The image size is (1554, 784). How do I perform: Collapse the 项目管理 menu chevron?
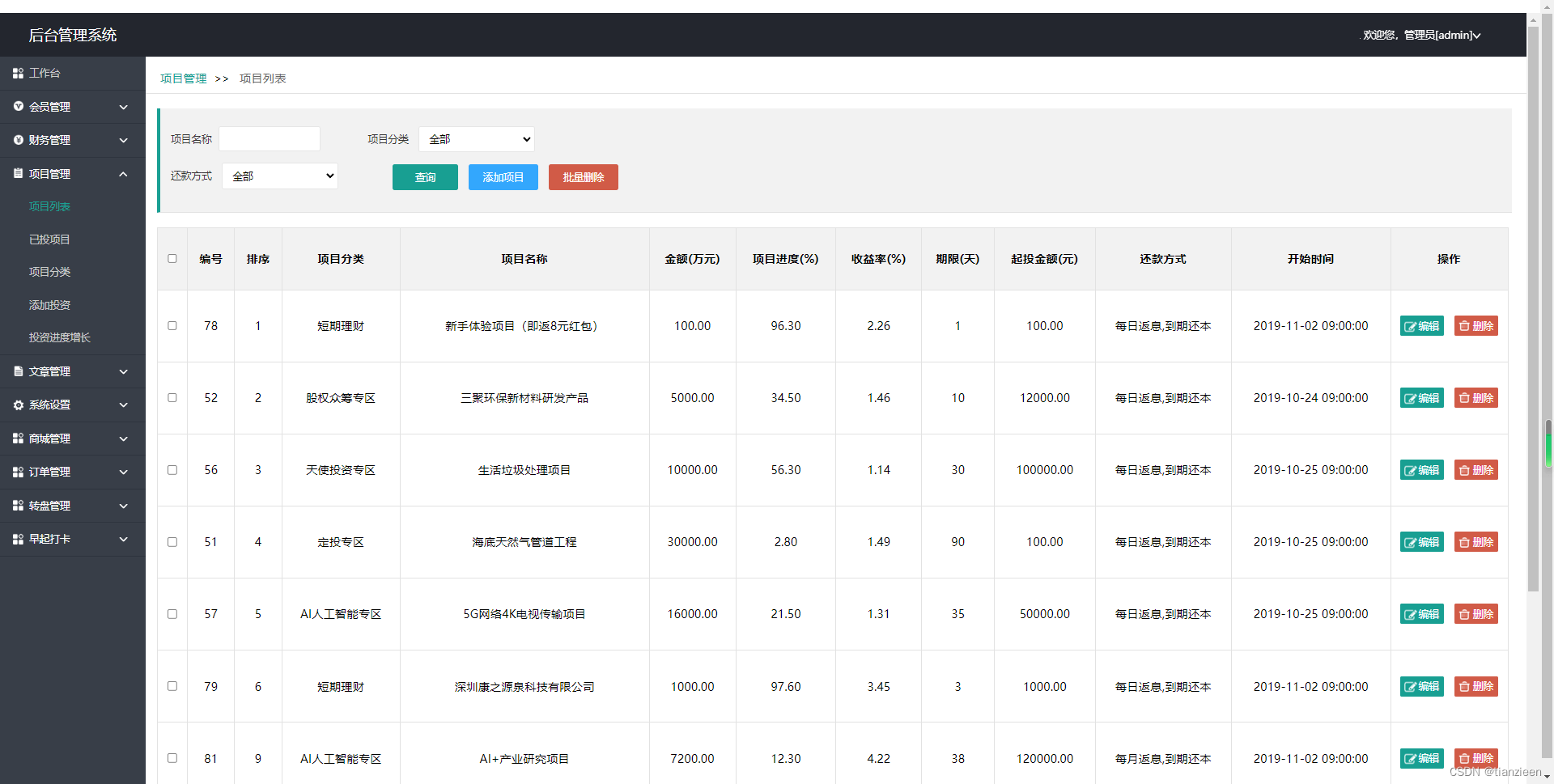click(x=124, y=174)
